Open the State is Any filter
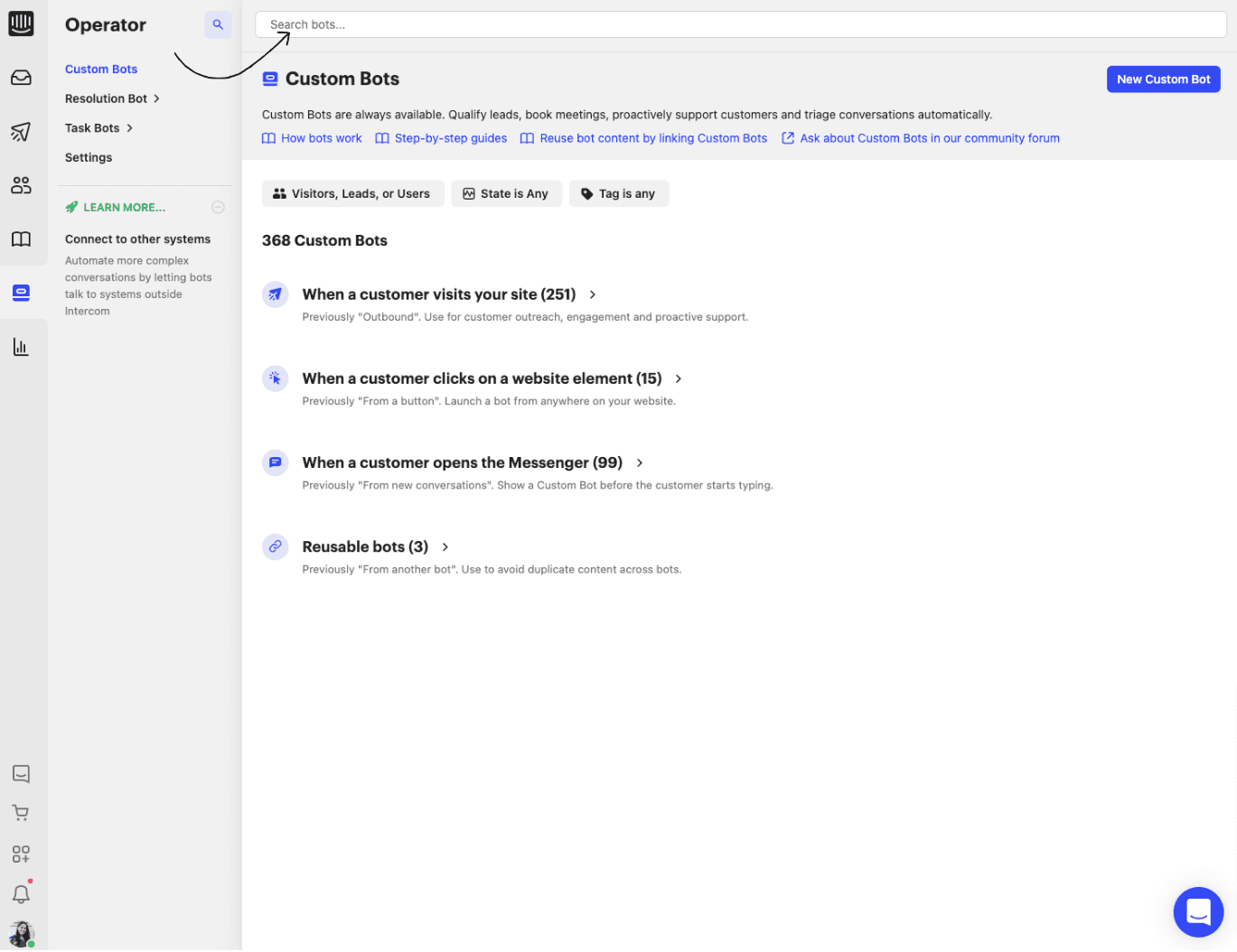This screenshot has height=952, width=1237. tap(506, 193)
